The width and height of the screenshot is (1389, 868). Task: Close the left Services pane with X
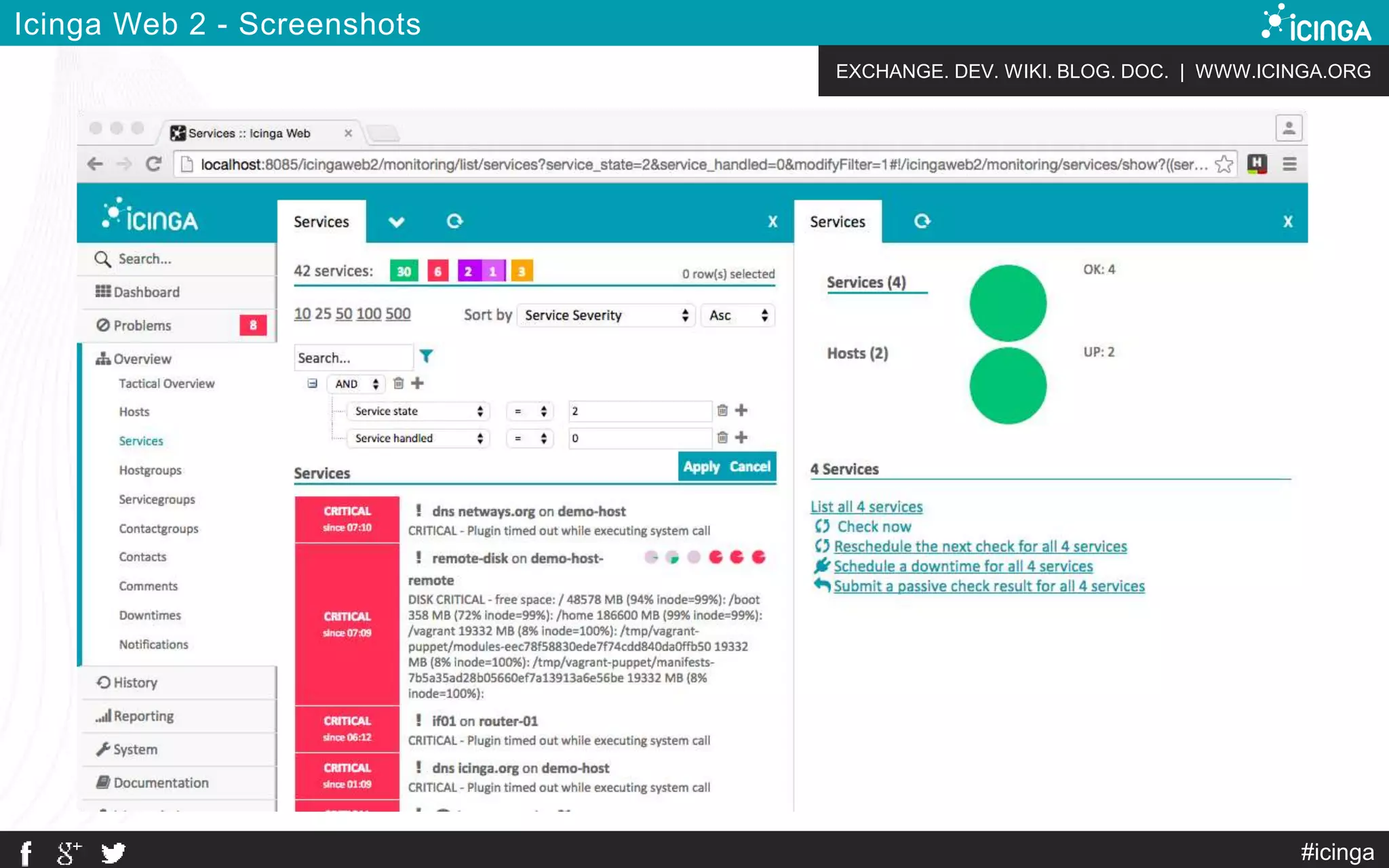[772, 222]
